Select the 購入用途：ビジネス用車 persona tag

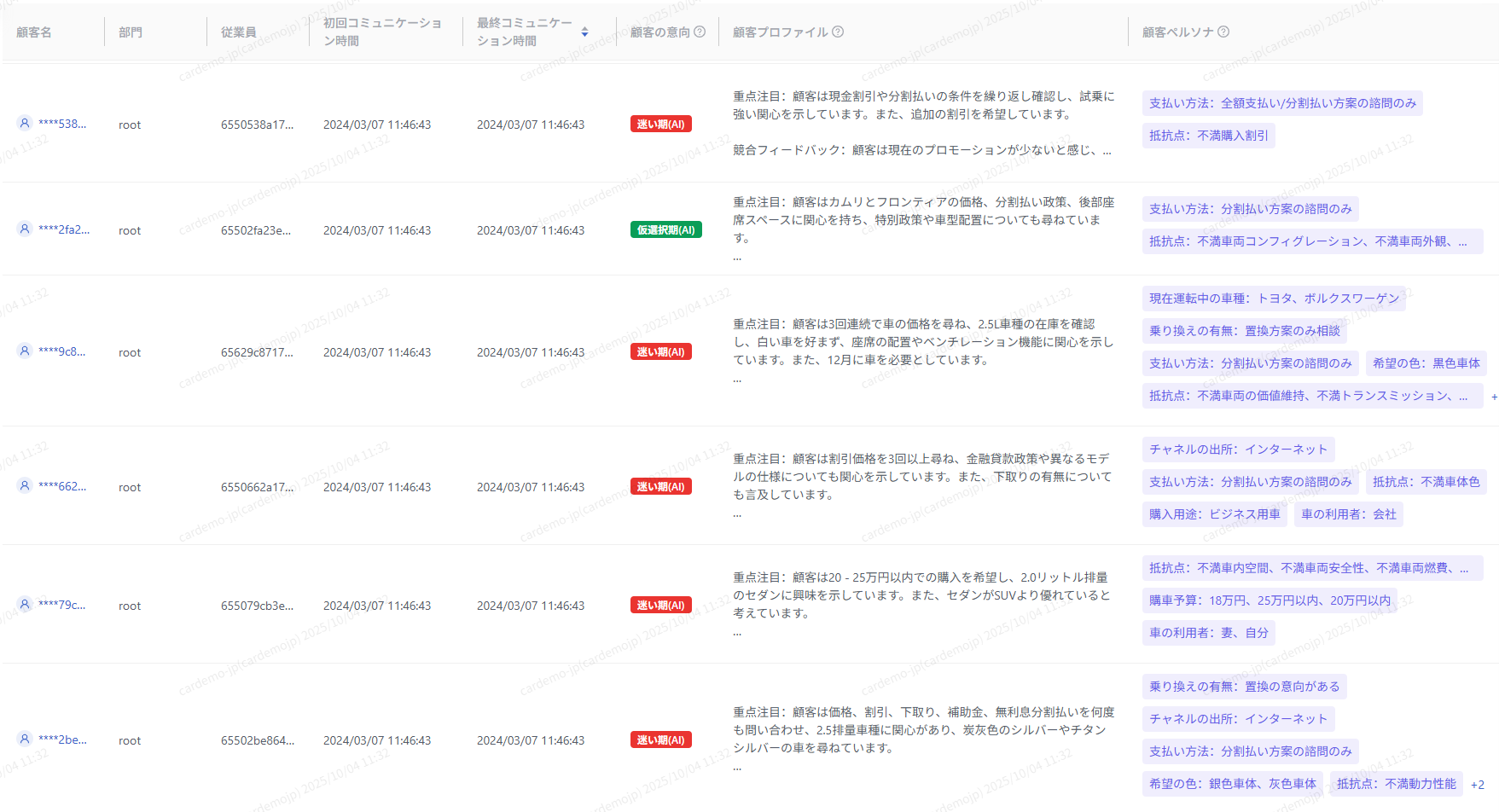pos(1214,514)
